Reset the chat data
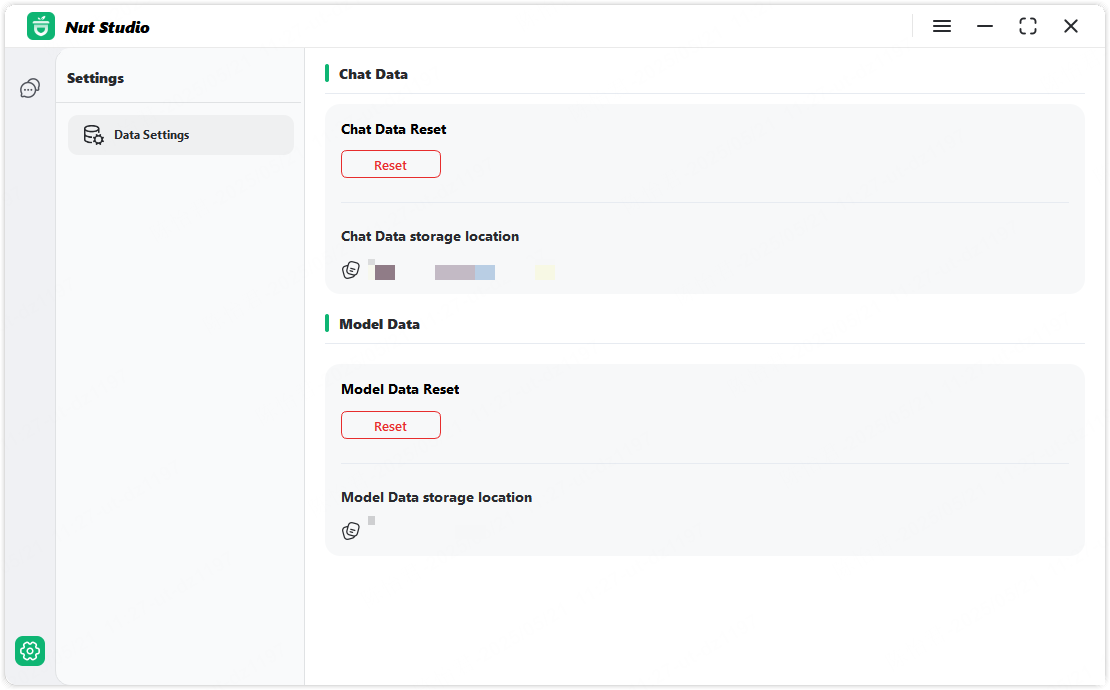This screenshot has height=690, width=1110. (391, 164)
